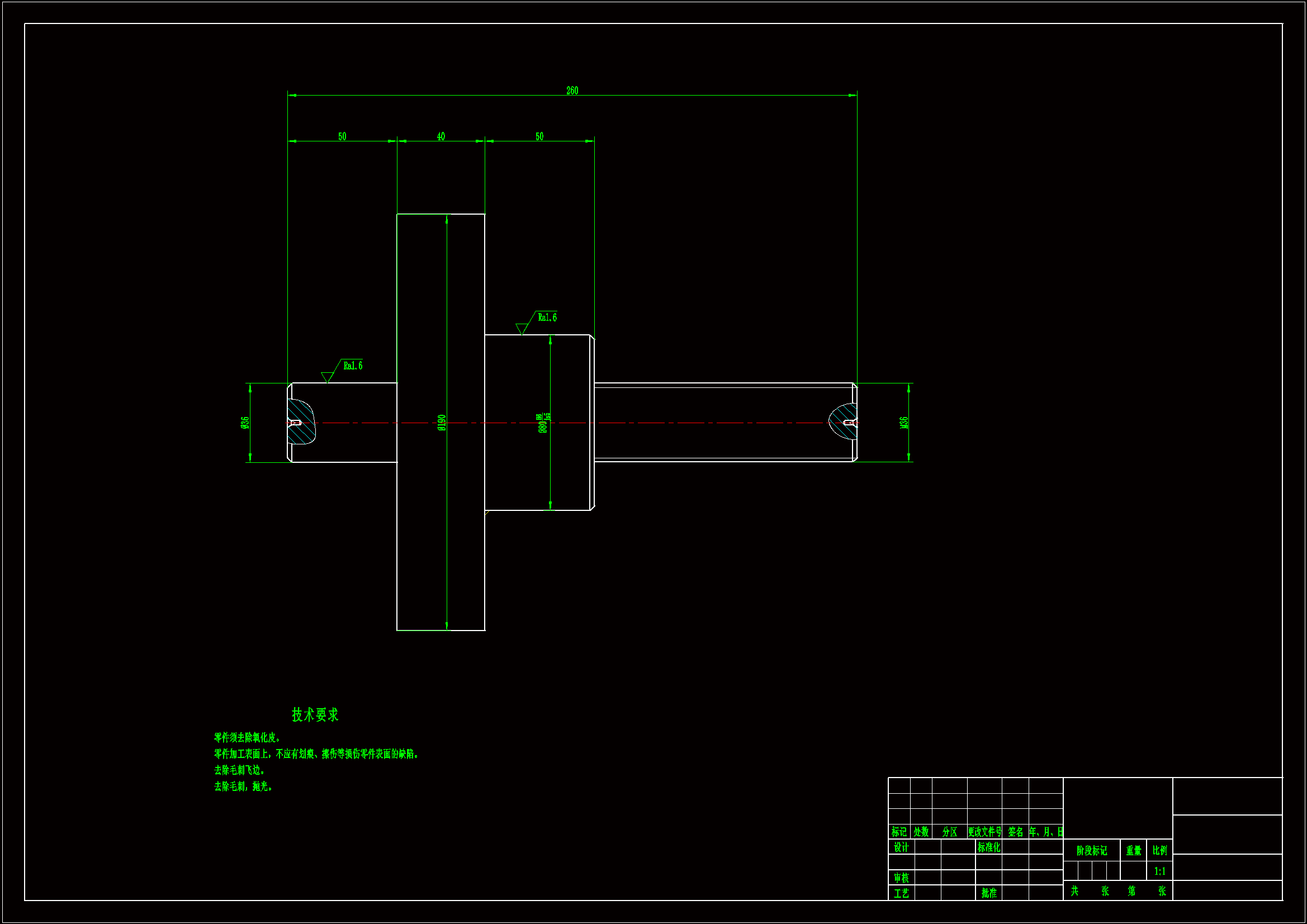Select the 阶段标记 title block cell
This screenshot has height=924, width=1307.
(1091, 851)
